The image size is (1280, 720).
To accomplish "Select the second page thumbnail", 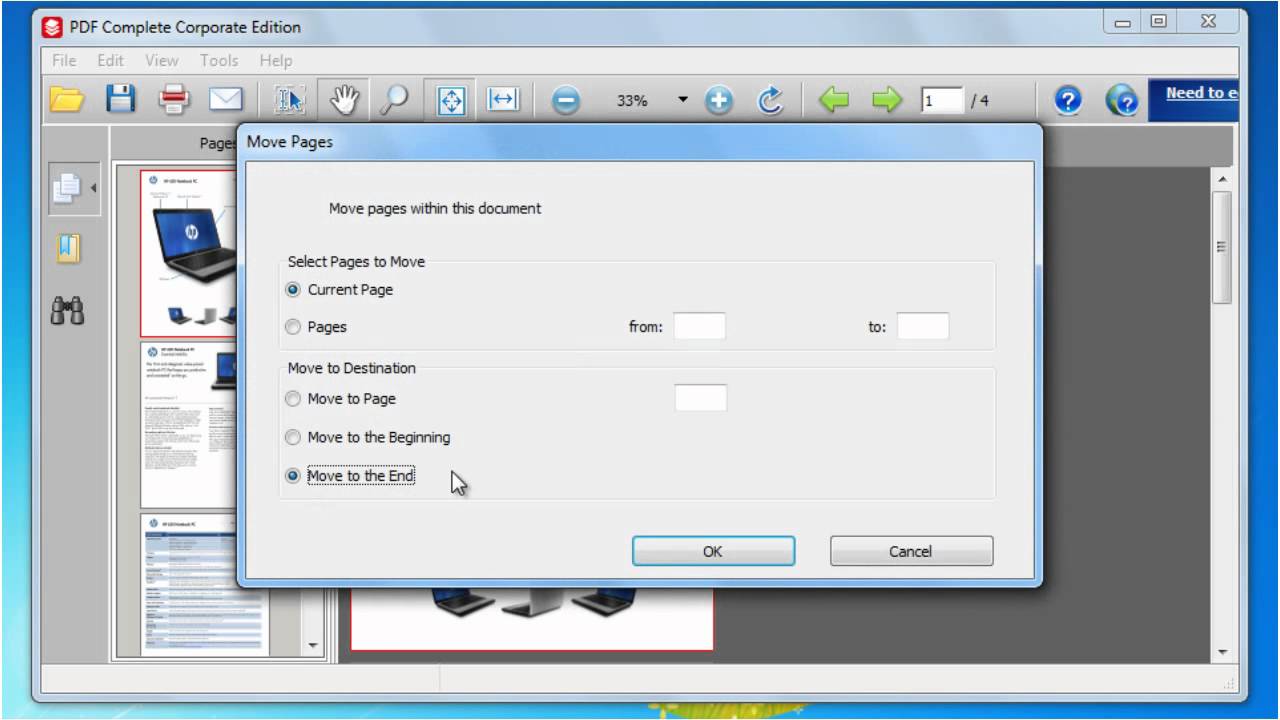I will tap(190, 425).
